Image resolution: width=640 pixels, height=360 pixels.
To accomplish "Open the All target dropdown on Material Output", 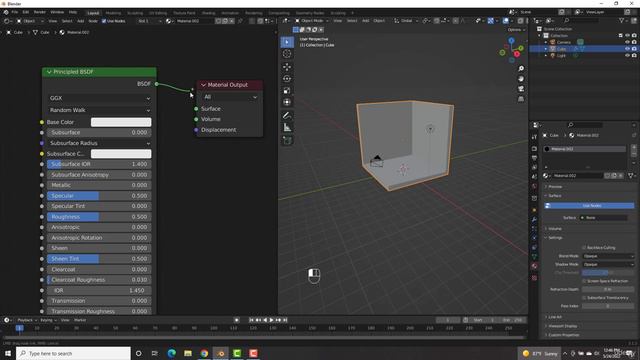I will tap(229, 97).
